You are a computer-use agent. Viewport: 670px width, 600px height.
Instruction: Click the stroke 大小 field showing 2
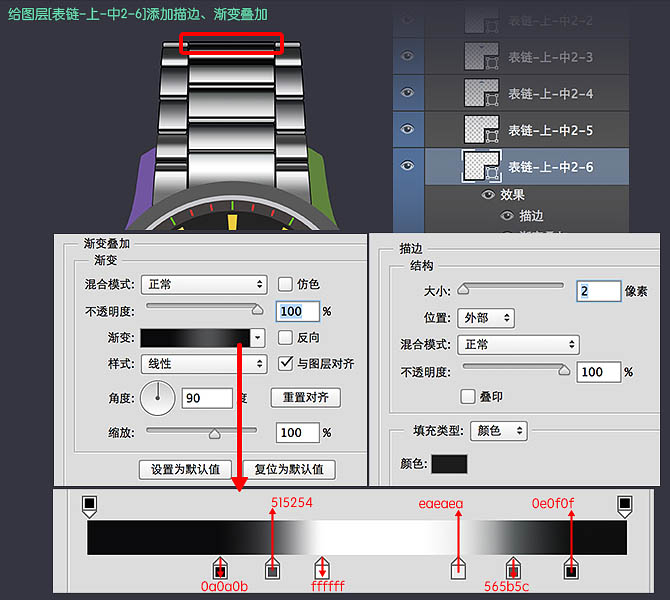point(598,291)
